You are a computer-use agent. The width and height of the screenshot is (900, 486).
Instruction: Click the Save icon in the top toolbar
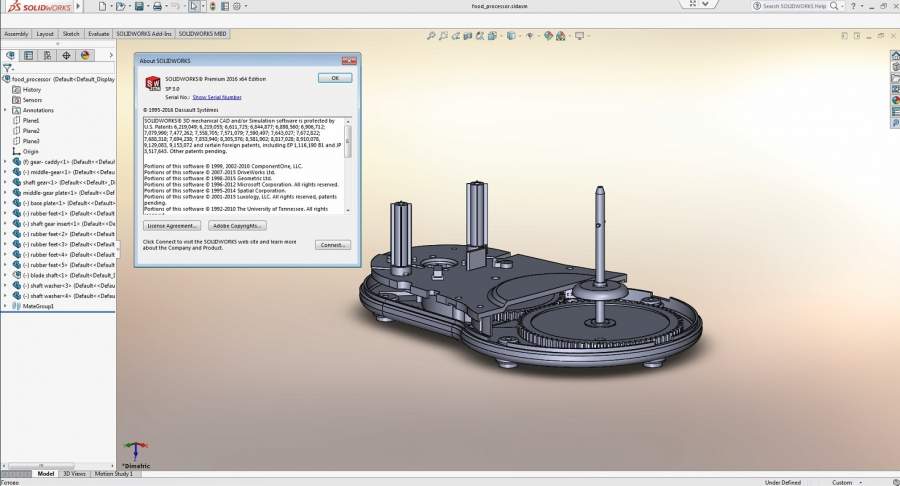(x=138, y=6)
